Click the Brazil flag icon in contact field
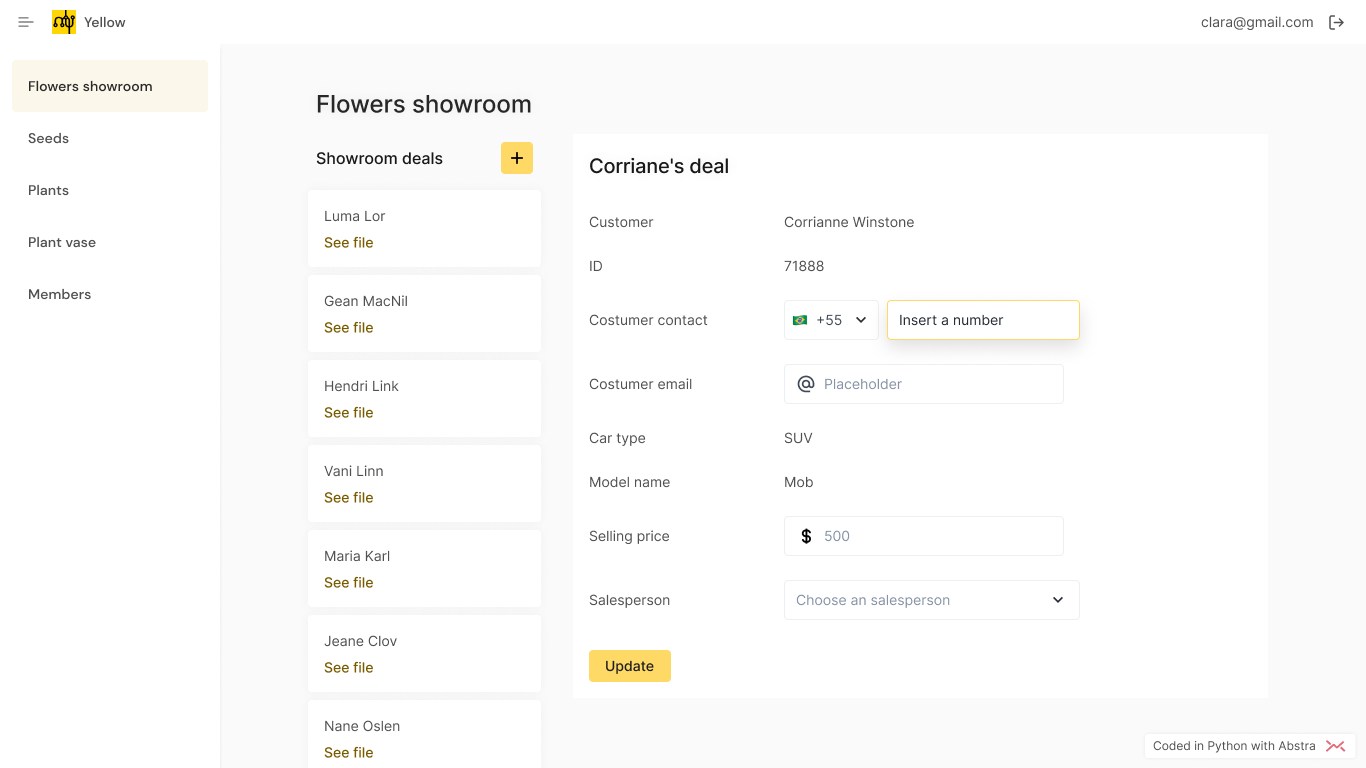Viewport: 1366px width, 768px height. pos(800,320)
